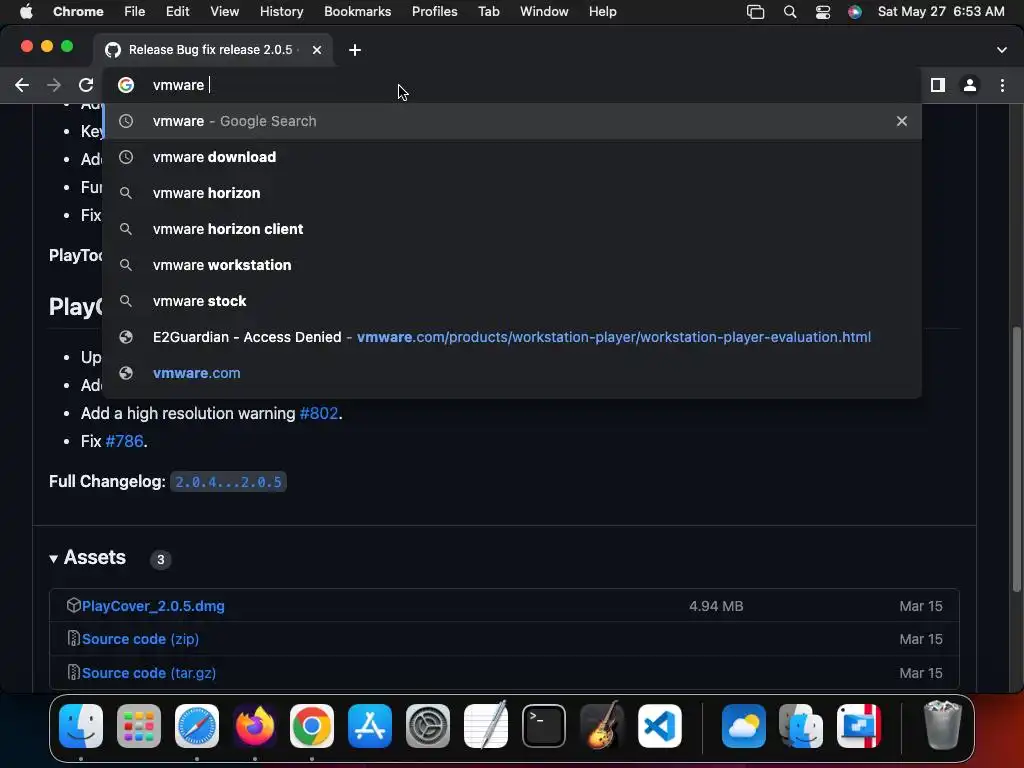This screenshot has height=768, width=1024.
Task: Pick the vmware stock suggestion
Action: (513, 300)
